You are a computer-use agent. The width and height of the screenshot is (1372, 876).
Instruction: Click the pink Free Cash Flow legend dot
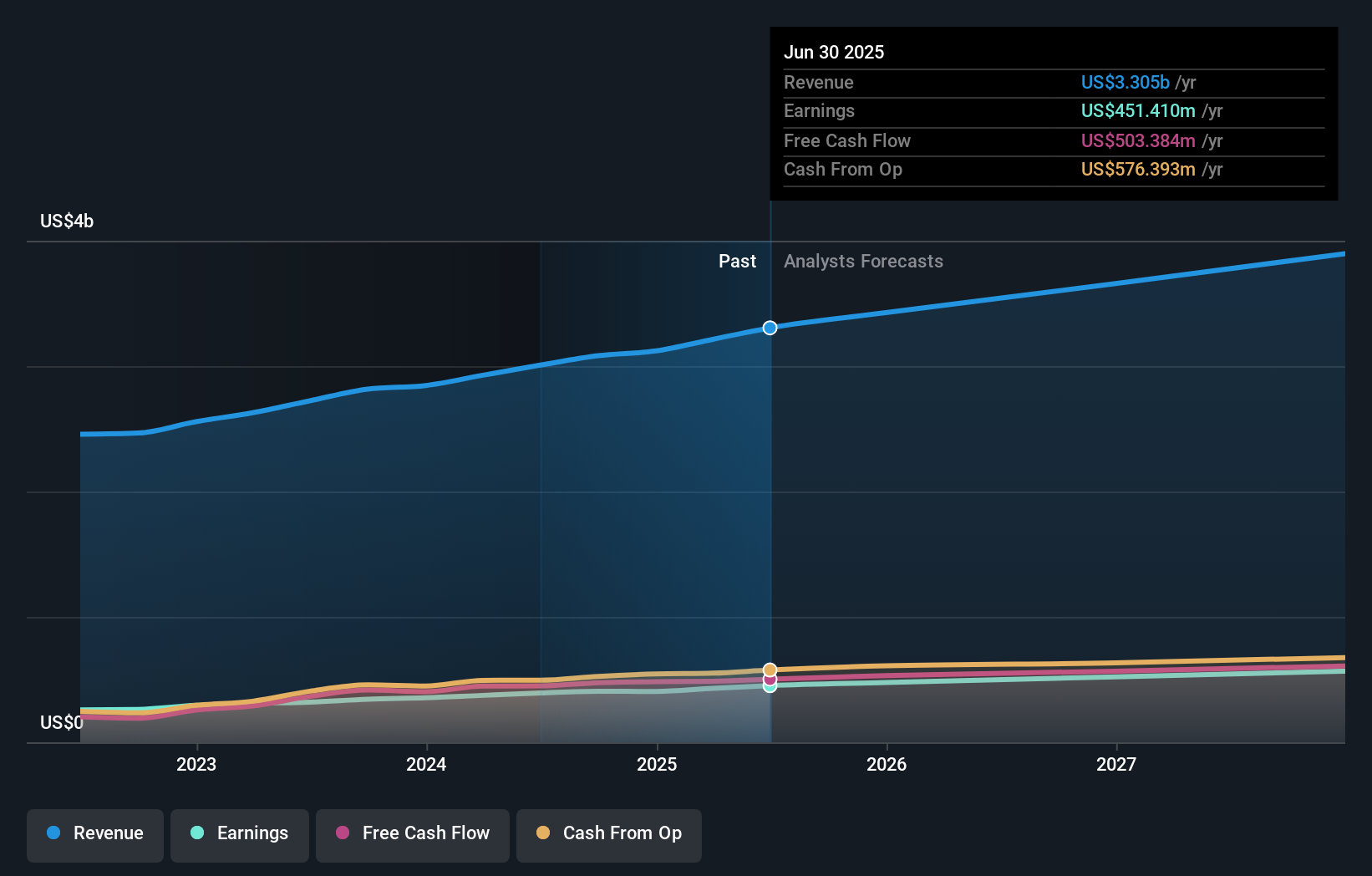pyautogui.click(x=343, y=833)
